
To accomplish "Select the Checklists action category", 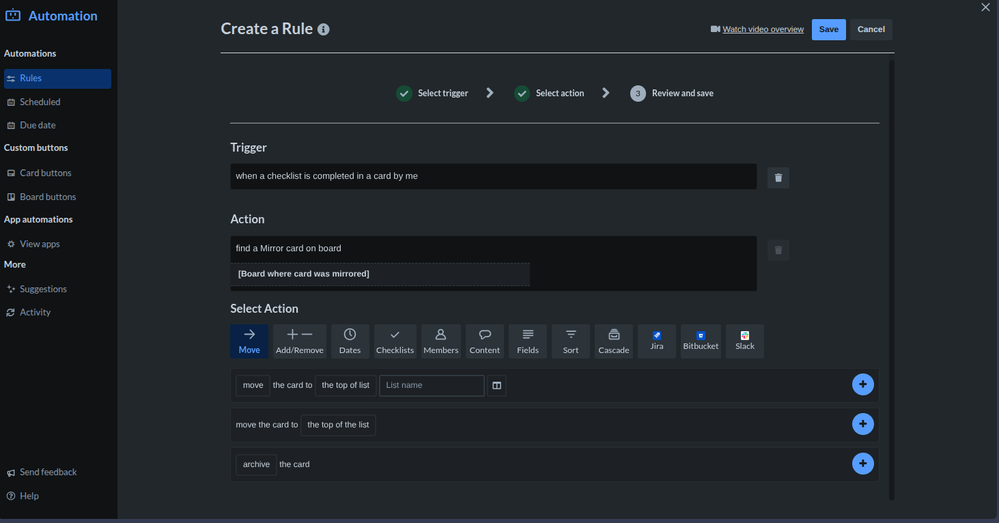I will [395, 341].
